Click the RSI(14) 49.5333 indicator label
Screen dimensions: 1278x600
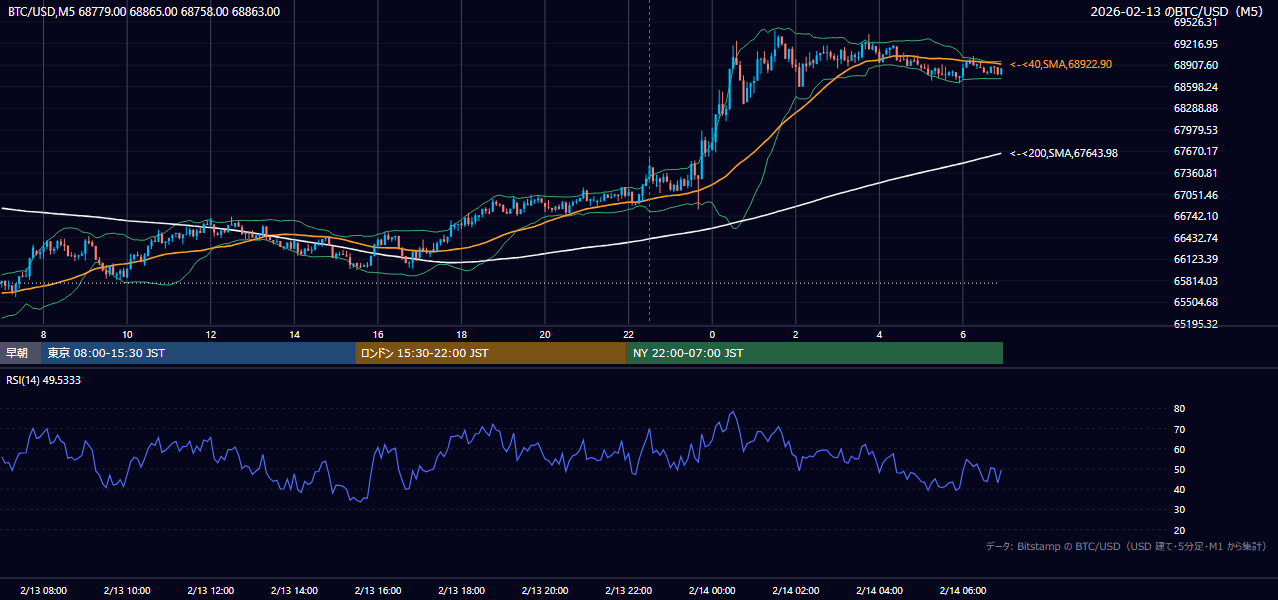(x=44, y=380)
